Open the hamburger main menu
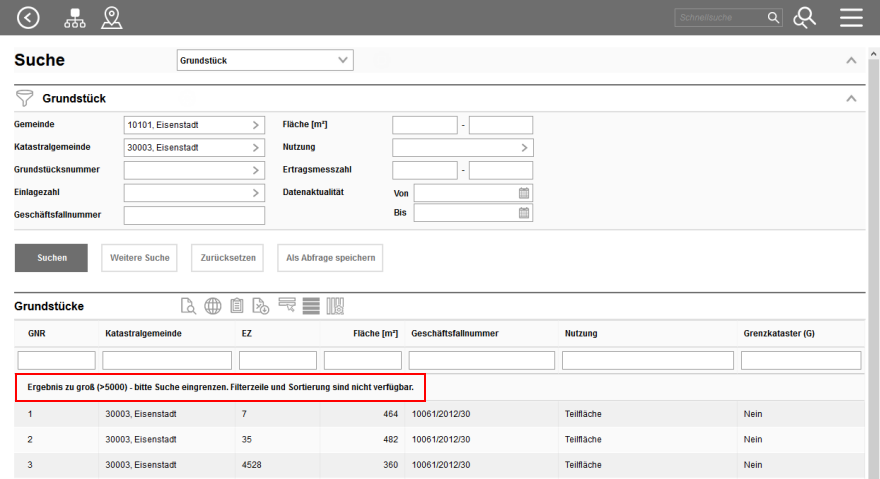The image size is (880, 479). pyautogui.click(x=851, y=17)
